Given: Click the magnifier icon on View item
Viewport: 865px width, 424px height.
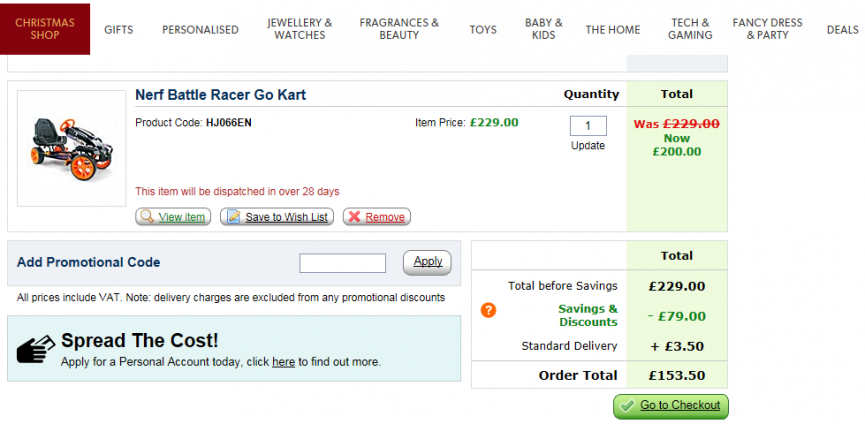Looking at the screenshot, I should pyautogui.click(x=147, y=217).
